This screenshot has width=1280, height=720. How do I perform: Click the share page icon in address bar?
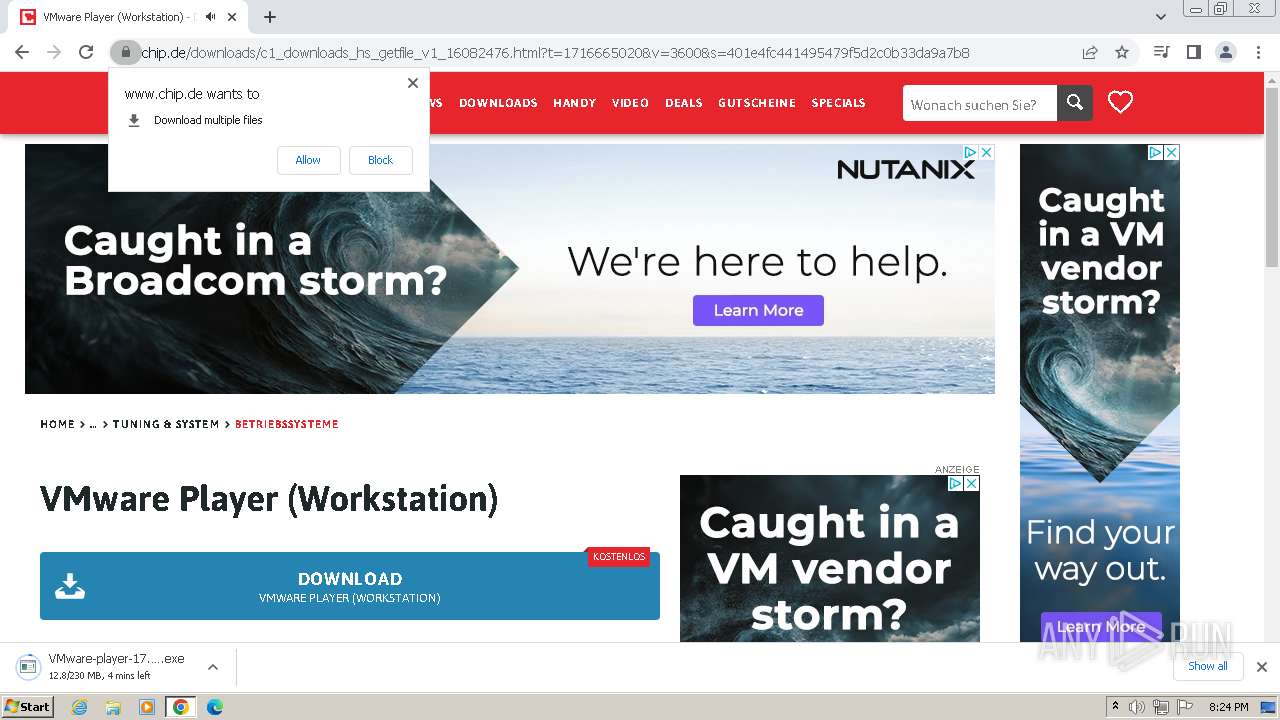[x=1090, y=52]
